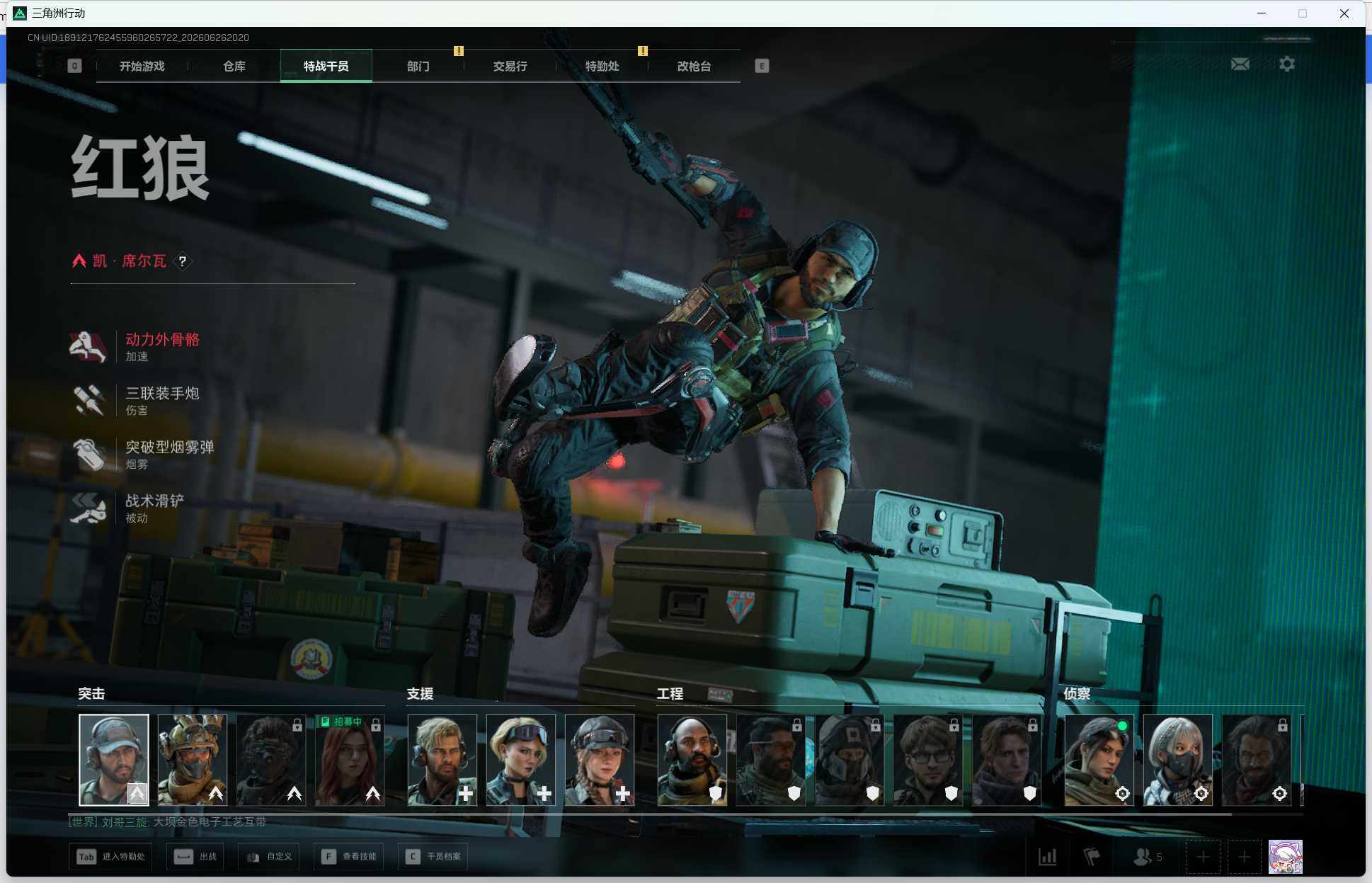Select the braided support woman with cap
Viewport: 1372px width, 883px height.
coord(600,760)
